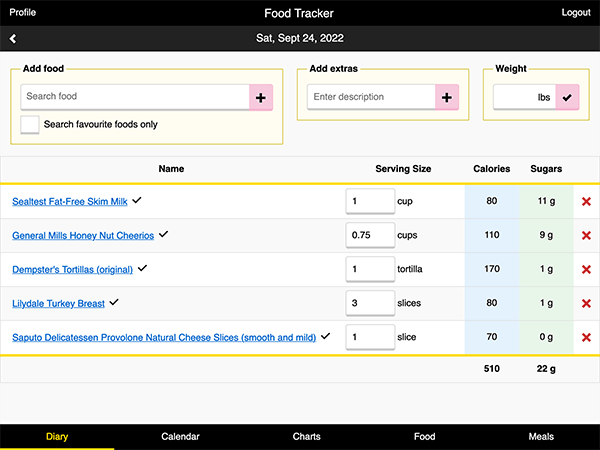This screenshot has width=600, height=450.
Task: Click the plus icon to add food
Action: (x=261, y=98)
